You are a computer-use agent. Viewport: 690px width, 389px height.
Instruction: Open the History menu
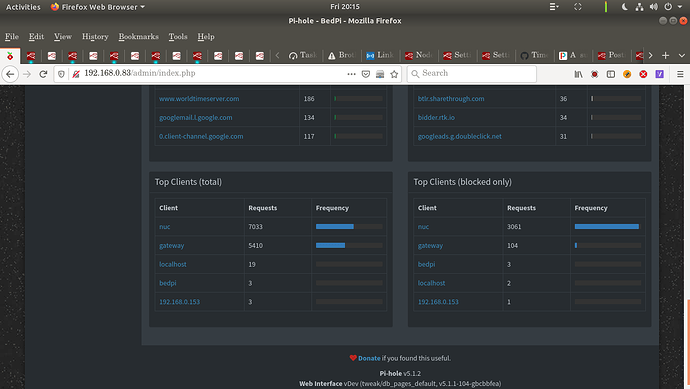pos(95,37)
